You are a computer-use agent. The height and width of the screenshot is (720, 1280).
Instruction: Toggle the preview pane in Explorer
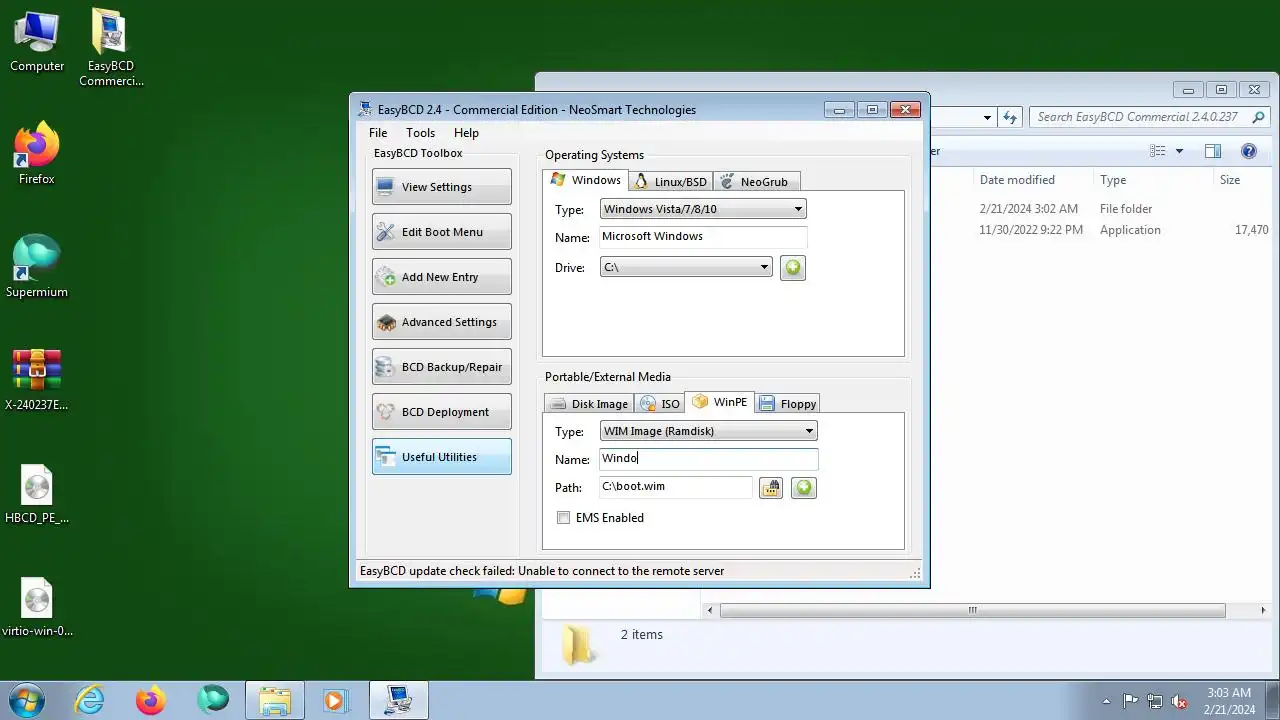click(x=1213, y=151)
